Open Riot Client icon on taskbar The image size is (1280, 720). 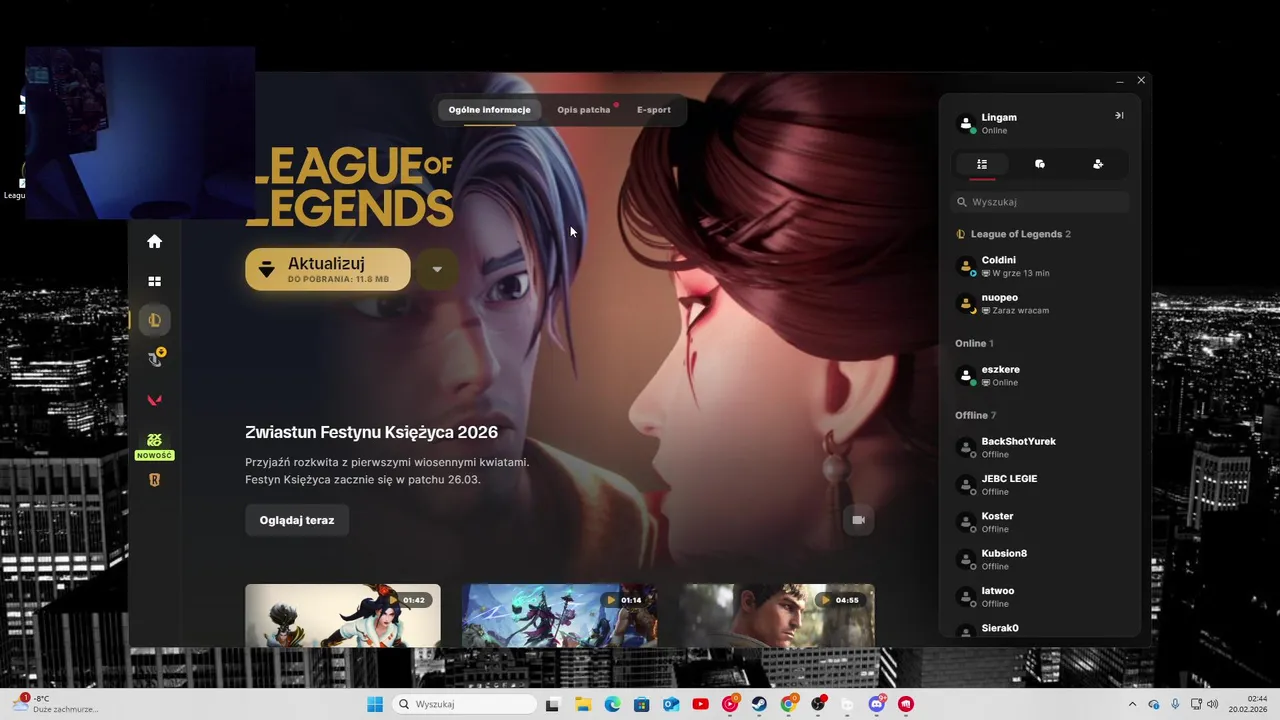(906, 704)
